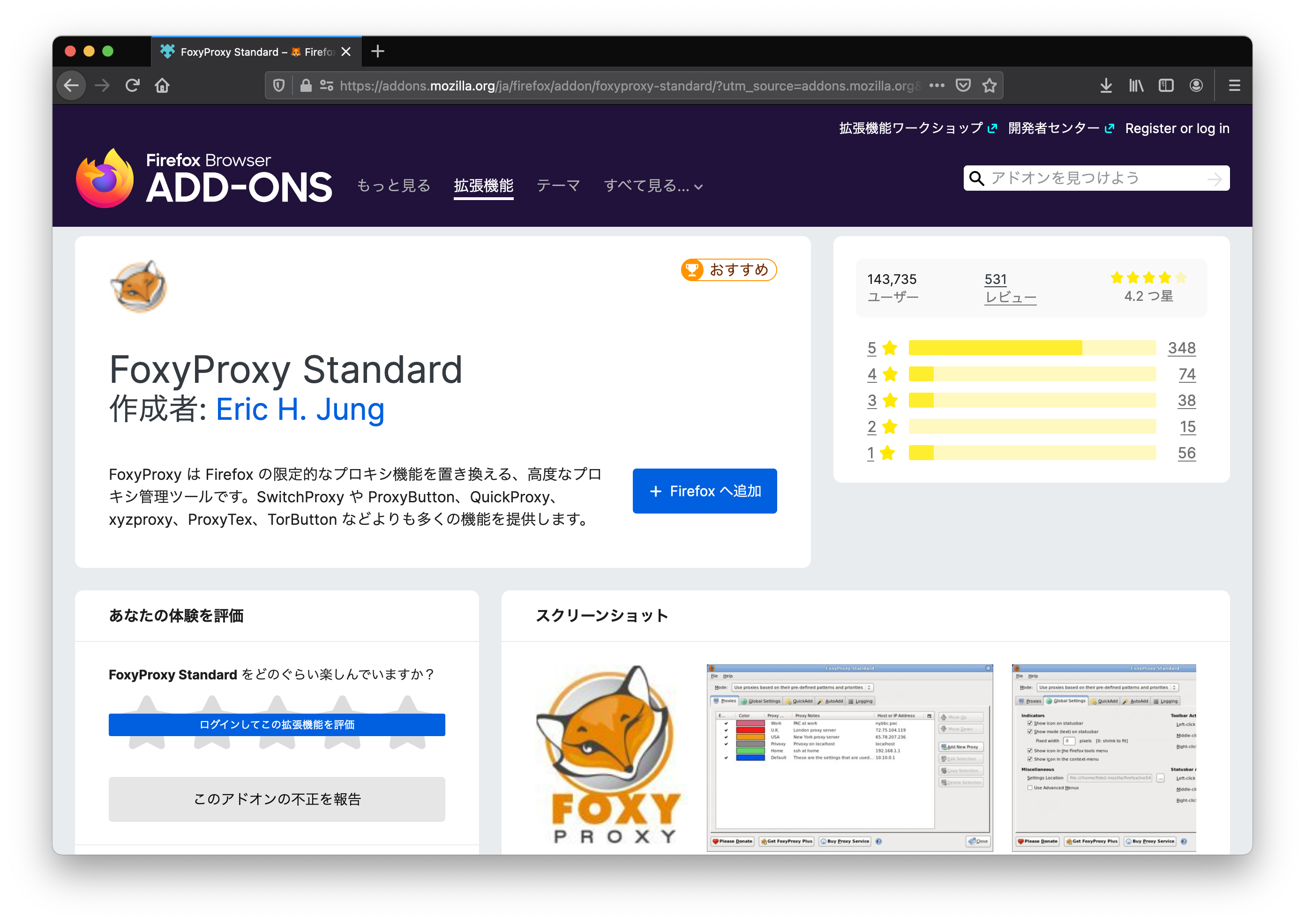
Task: Click このアドオンの不正を報告 button
Action: 277,799
